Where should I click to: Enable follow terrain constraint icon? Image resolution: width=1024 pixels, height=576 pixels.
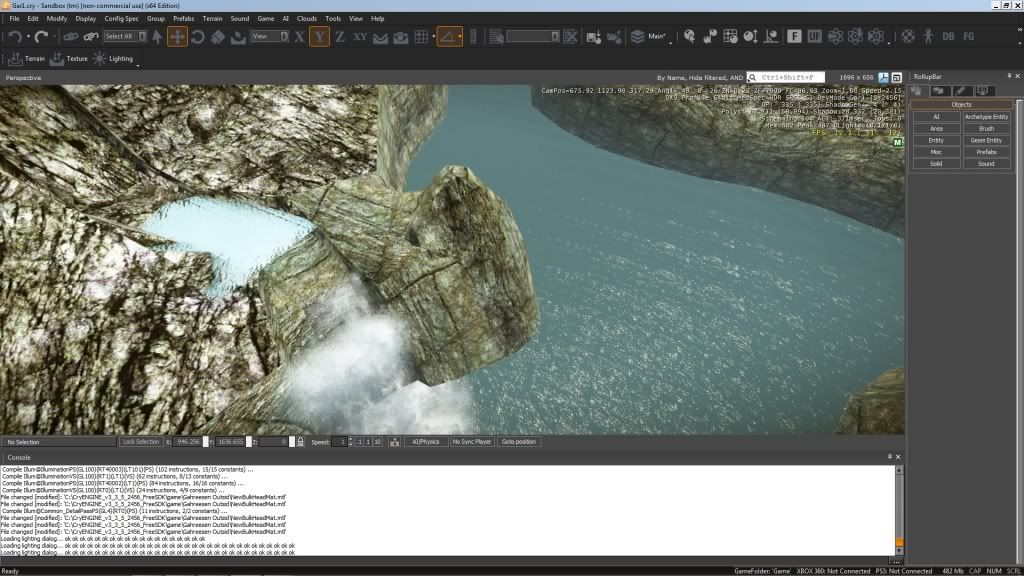(x=380, y=37)
